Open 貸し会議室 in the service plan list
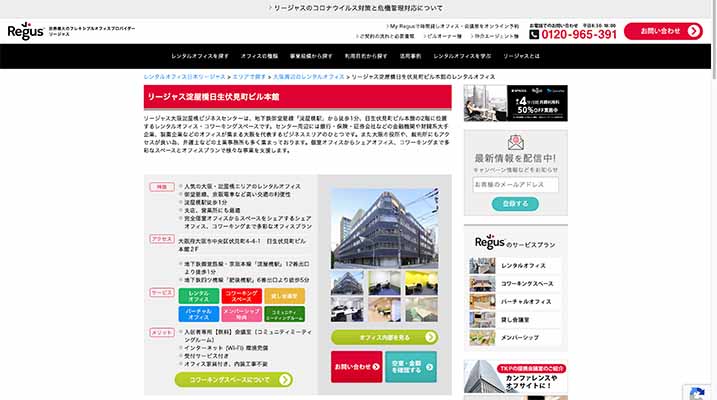This screenshot has width=717, height=400. (x=515, y=320)
